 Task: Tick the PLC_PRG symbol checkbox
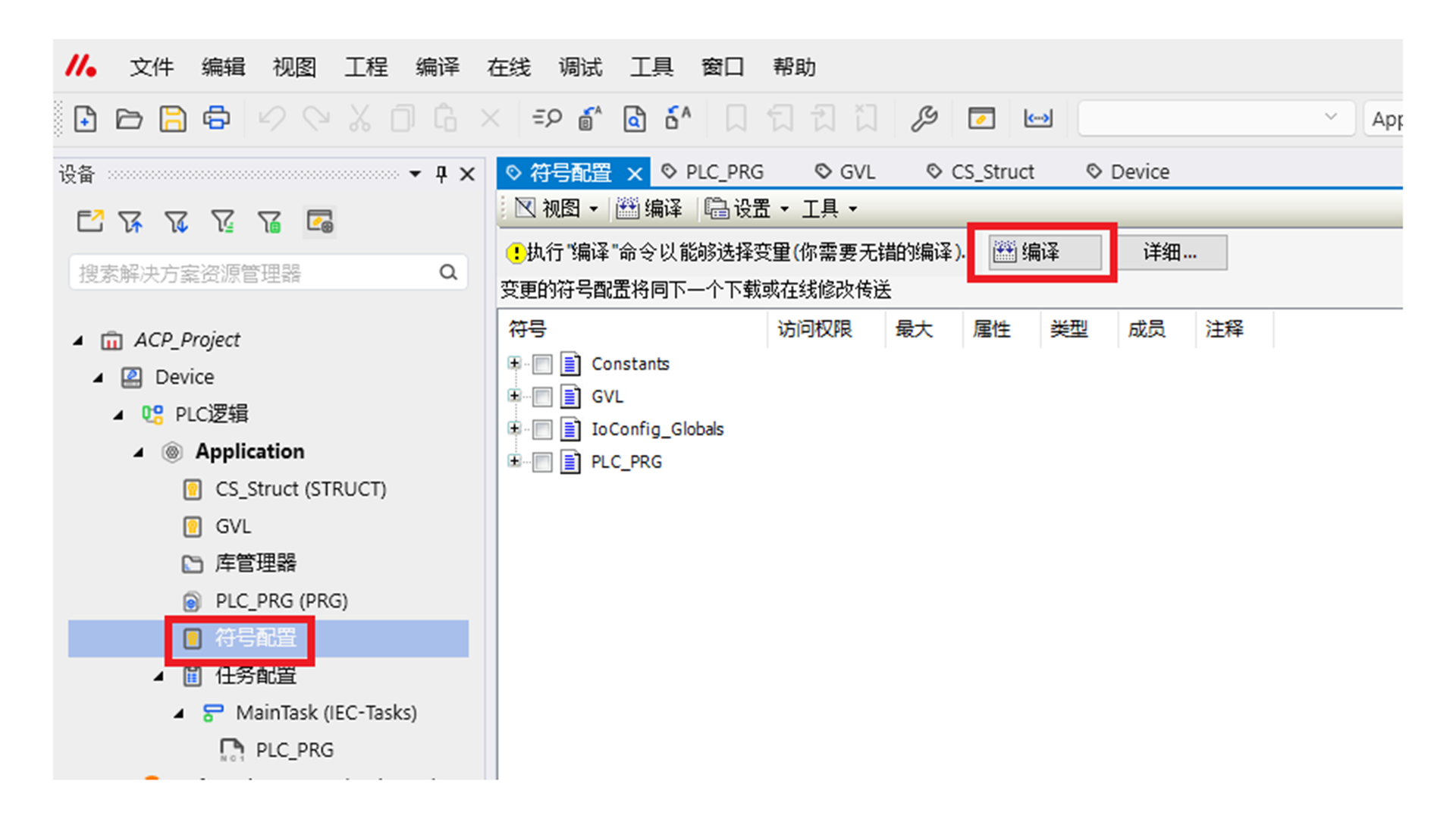(542, 463)
